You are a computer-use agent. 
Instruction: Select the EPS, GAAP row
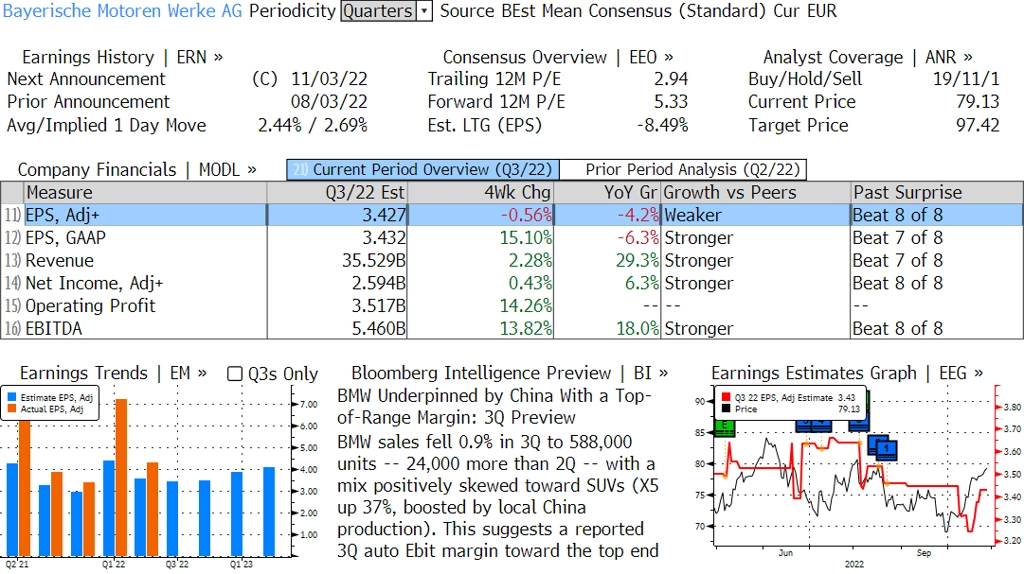point(512,238)
